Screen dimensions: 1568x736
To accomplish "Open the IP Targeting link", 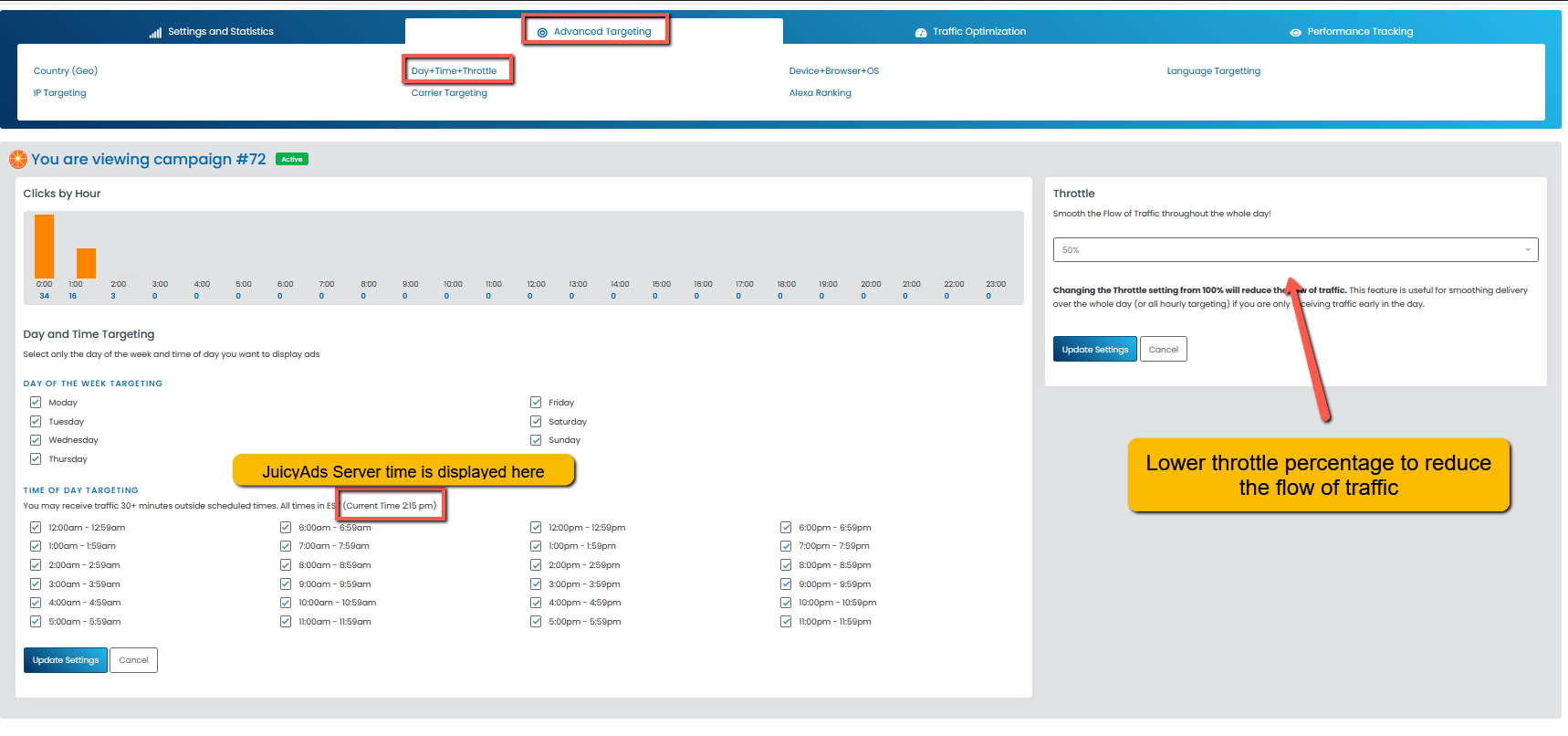I will click(59, 93).
